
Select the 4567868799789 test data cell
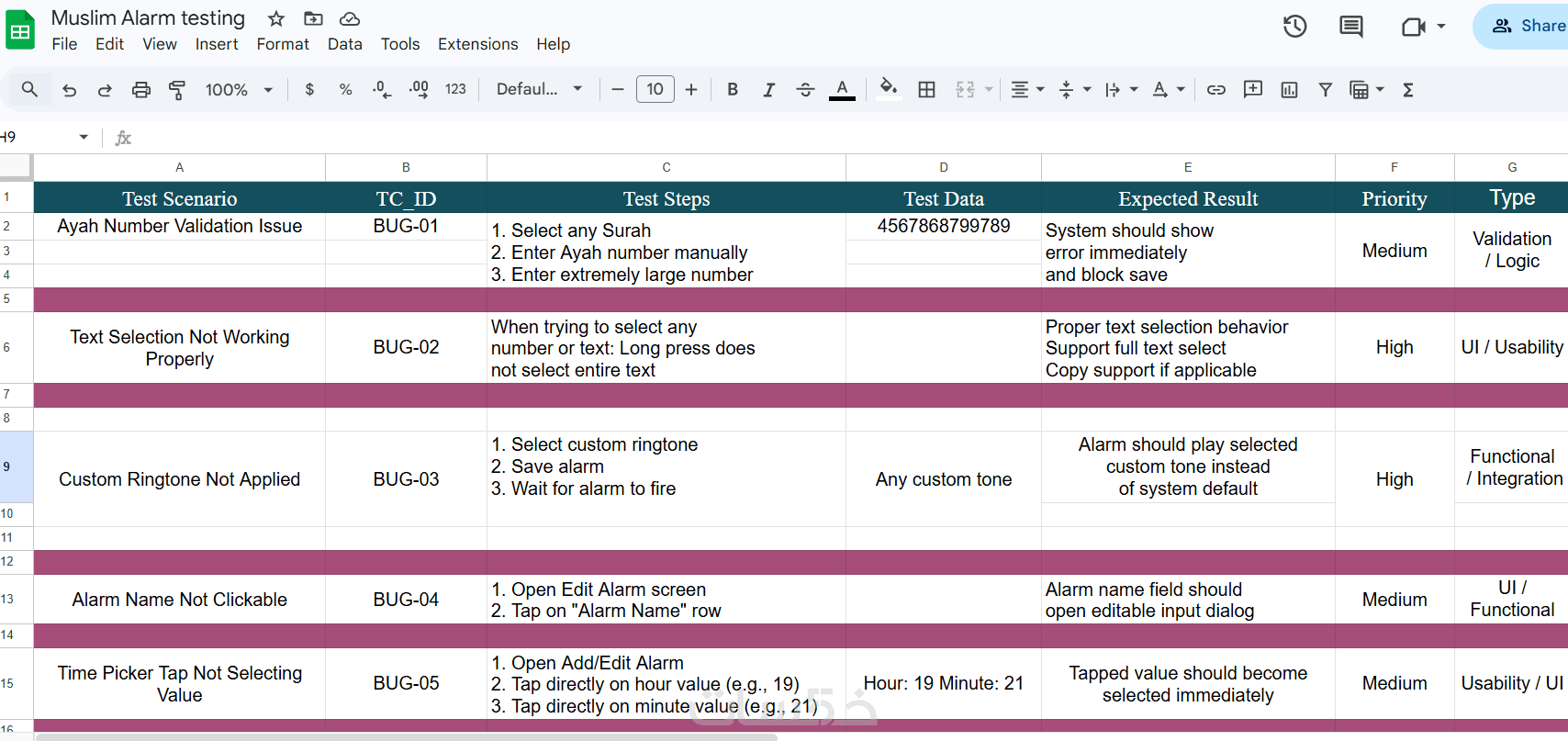pyautogui.click(x=944, y=226)
